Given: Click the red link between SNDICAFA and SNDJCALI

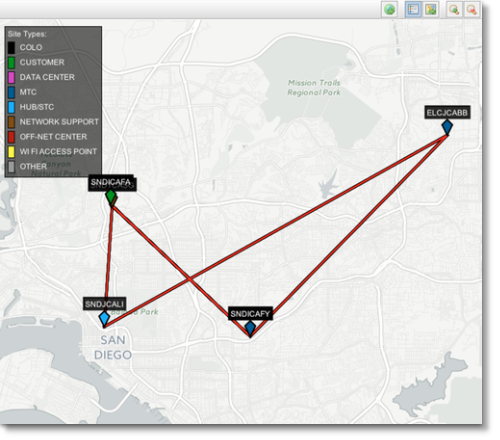Looking at the screenshot, I should pyautogui.click(x=109, y=253).
